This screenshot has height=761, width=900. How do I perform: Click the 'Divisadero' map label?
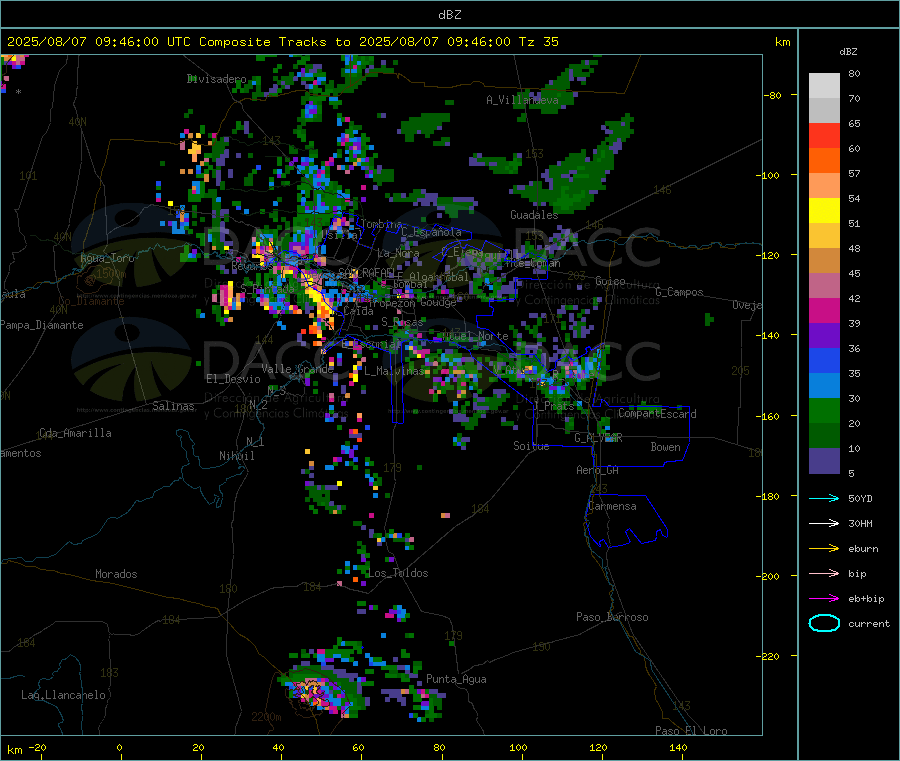click(217, 79)
